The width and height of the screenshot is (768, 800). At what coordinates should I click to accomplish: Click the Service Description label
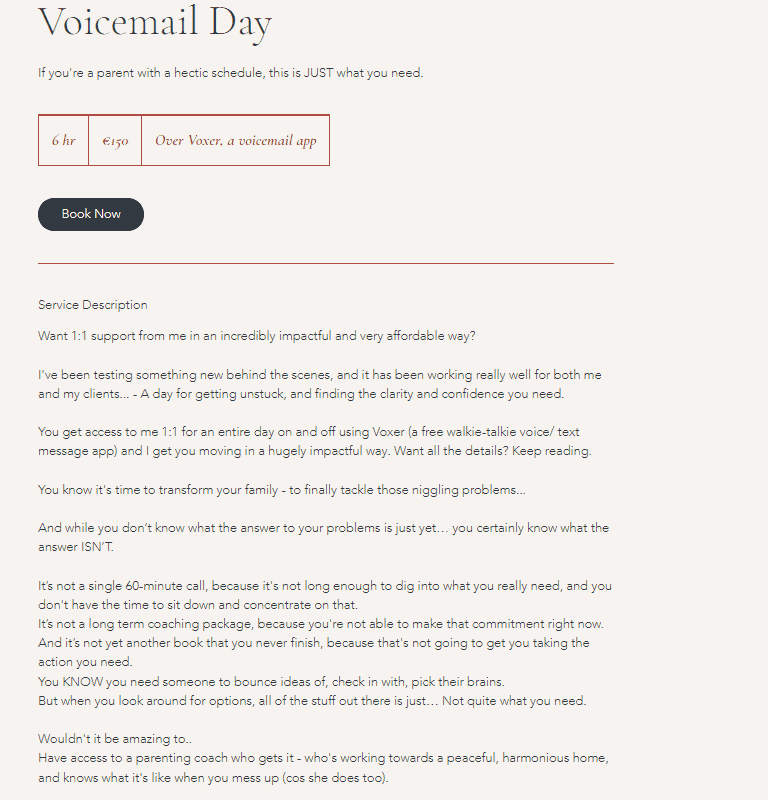93,305
